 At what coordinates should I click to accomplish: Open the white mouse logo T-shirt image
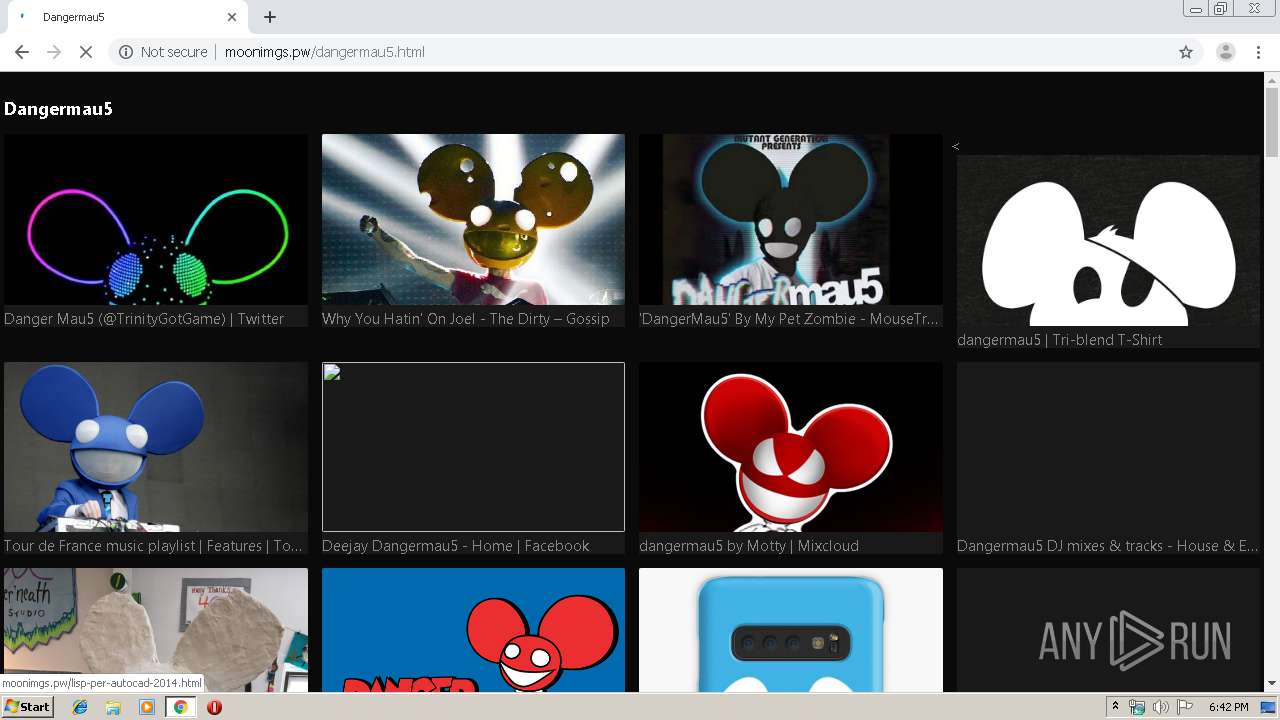(x=1108, y=240)
